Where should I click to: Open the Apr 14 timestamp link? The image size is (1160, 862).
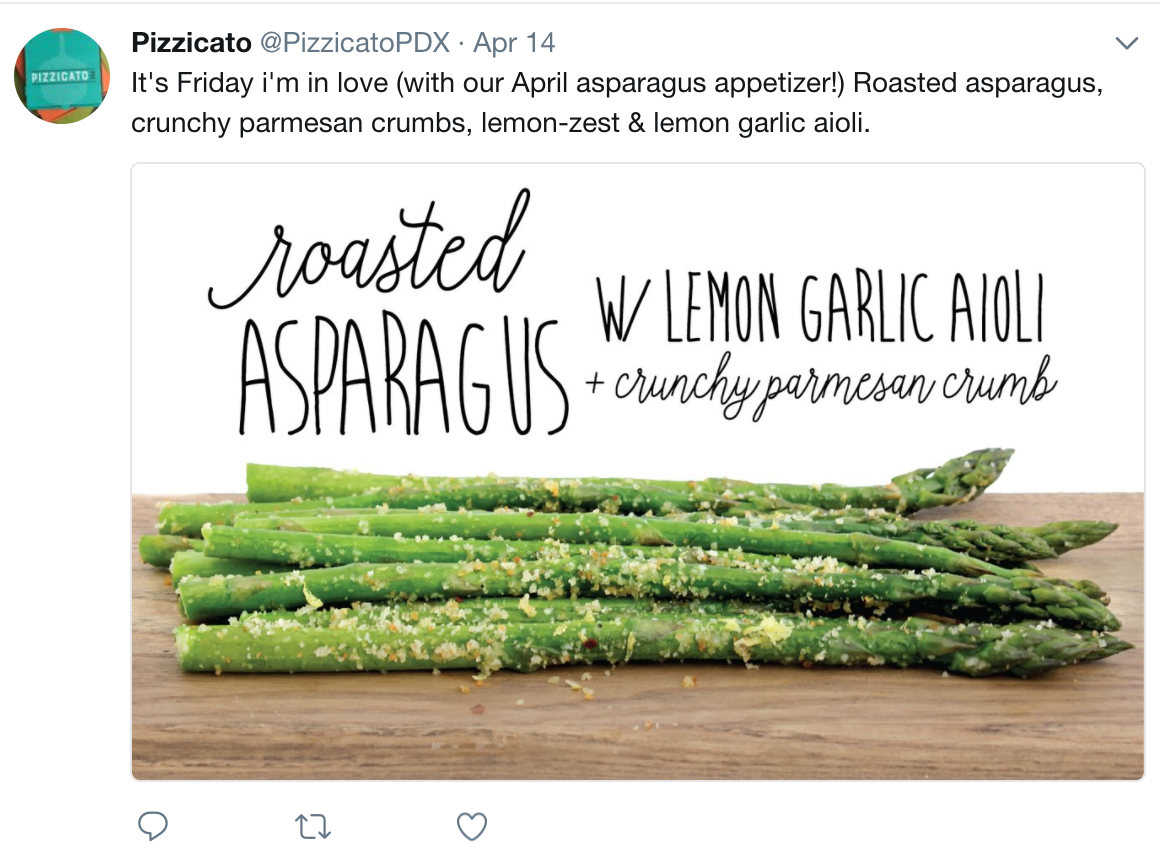click(x=514, y=43)
